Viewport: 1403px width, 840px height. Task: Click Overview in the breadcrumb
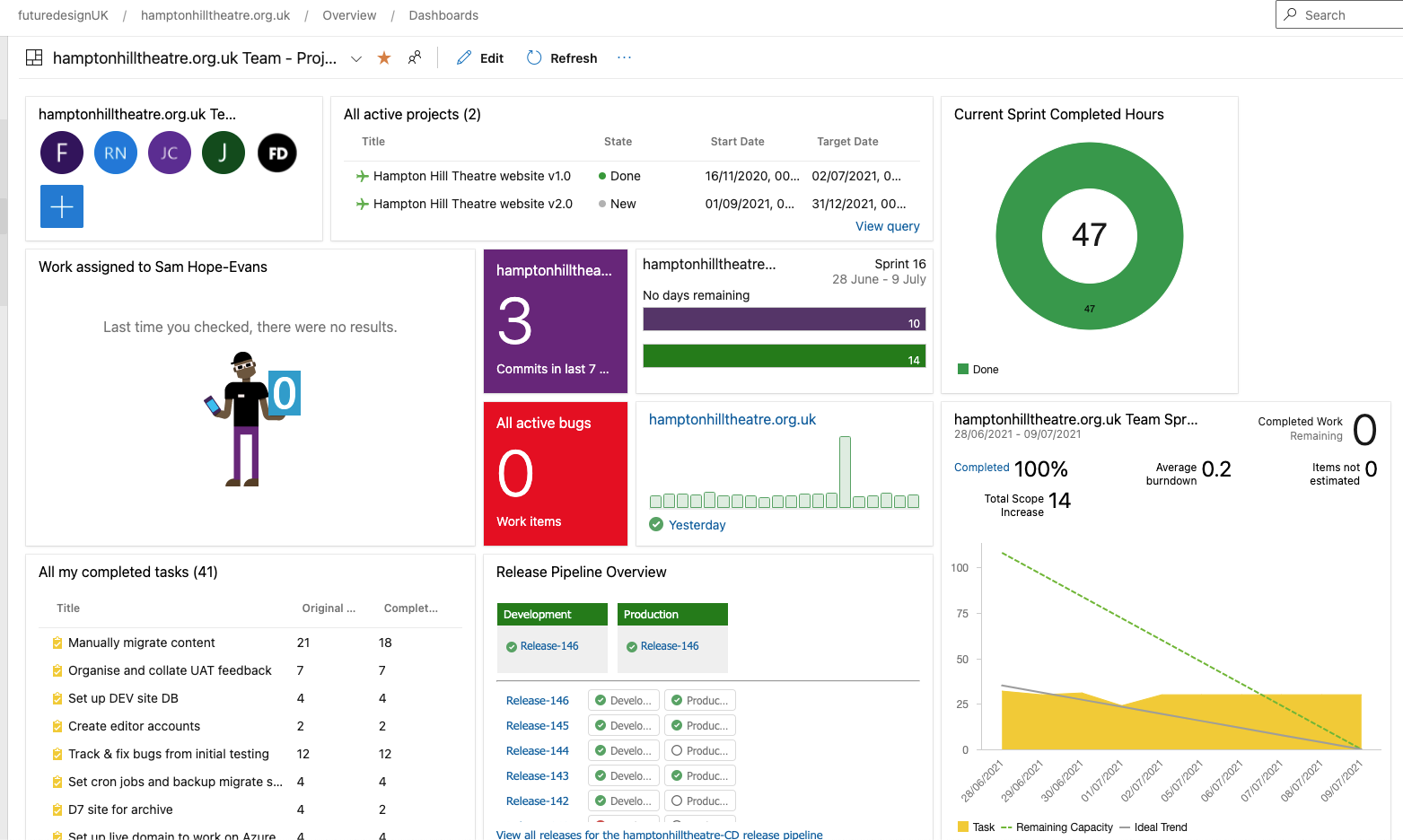coord(349,15)
